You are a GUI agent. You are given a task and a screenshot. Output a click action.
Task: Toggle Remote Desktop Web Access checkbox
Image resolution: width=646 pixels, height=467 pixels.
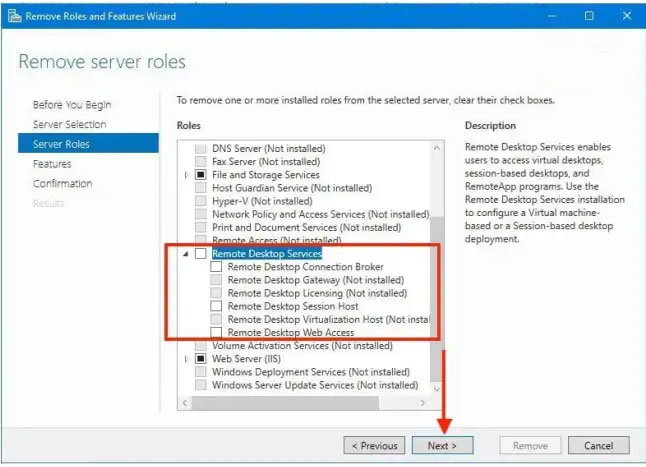pos(216,332)
